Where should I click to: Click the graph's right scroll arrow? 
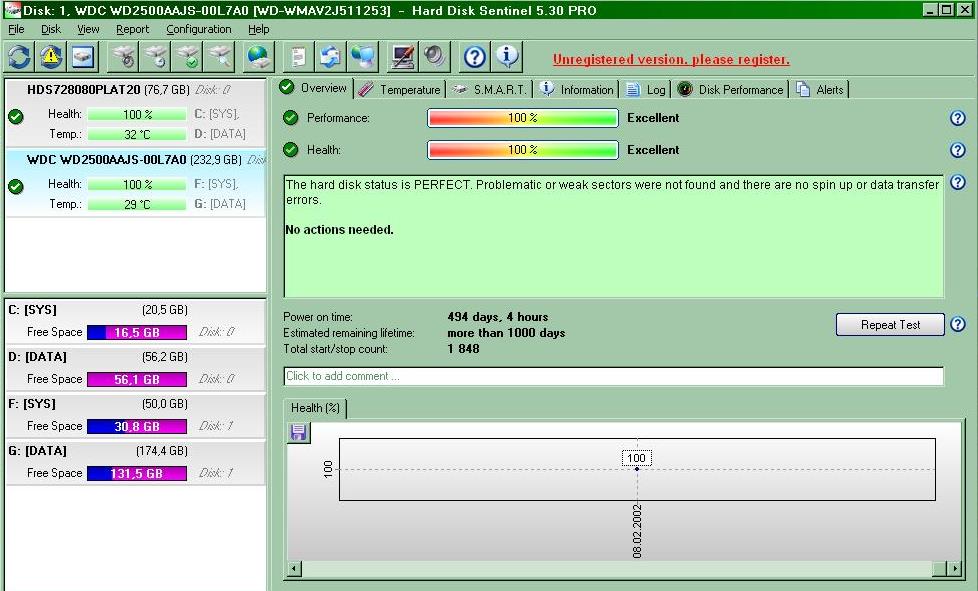pos(954,569)
